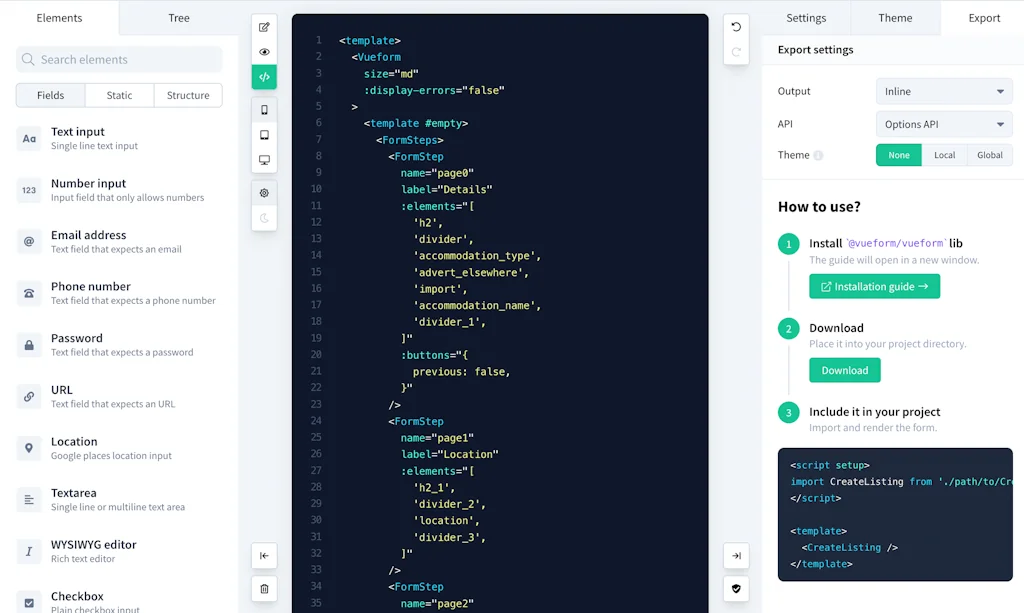Undo the last change
This screenshot has width=1024, height=613.
(x=736, y=27)
